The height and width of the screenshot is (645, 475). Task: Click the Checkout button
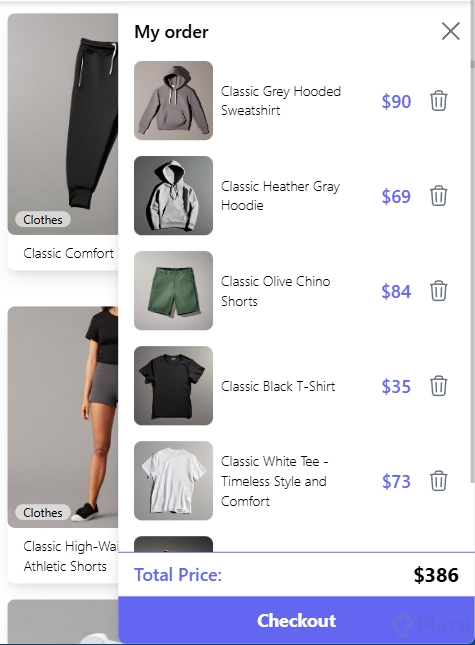296,620
